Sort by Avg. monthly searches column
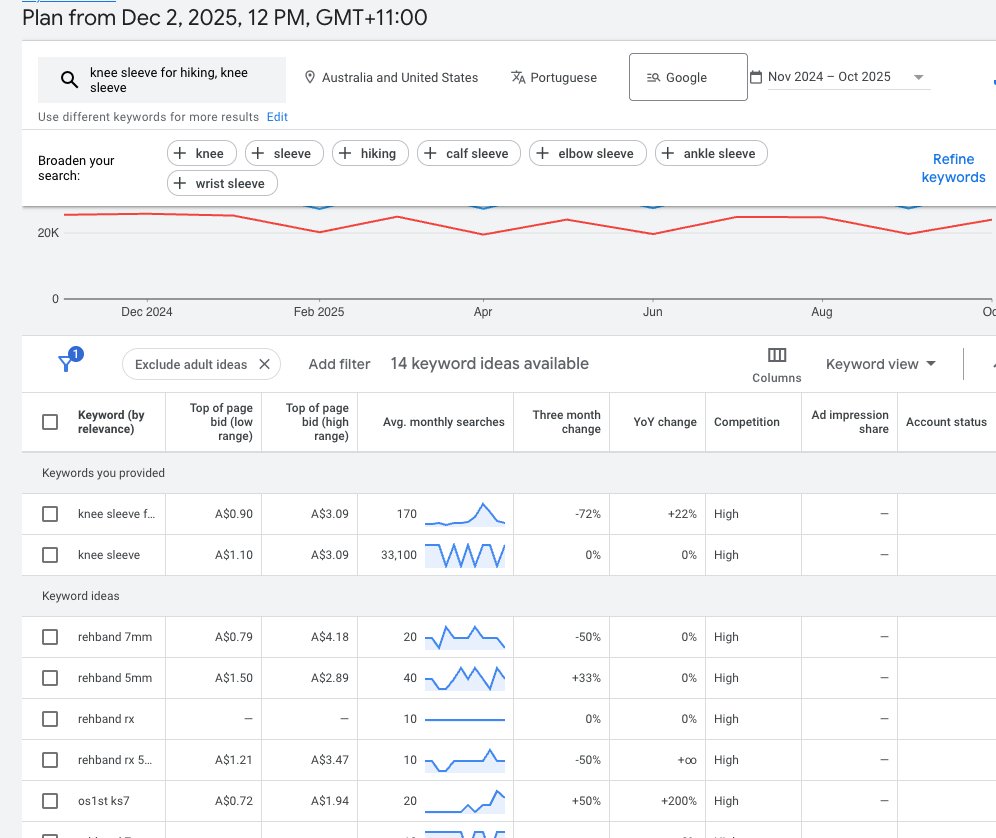 click(x=443, y=422)
